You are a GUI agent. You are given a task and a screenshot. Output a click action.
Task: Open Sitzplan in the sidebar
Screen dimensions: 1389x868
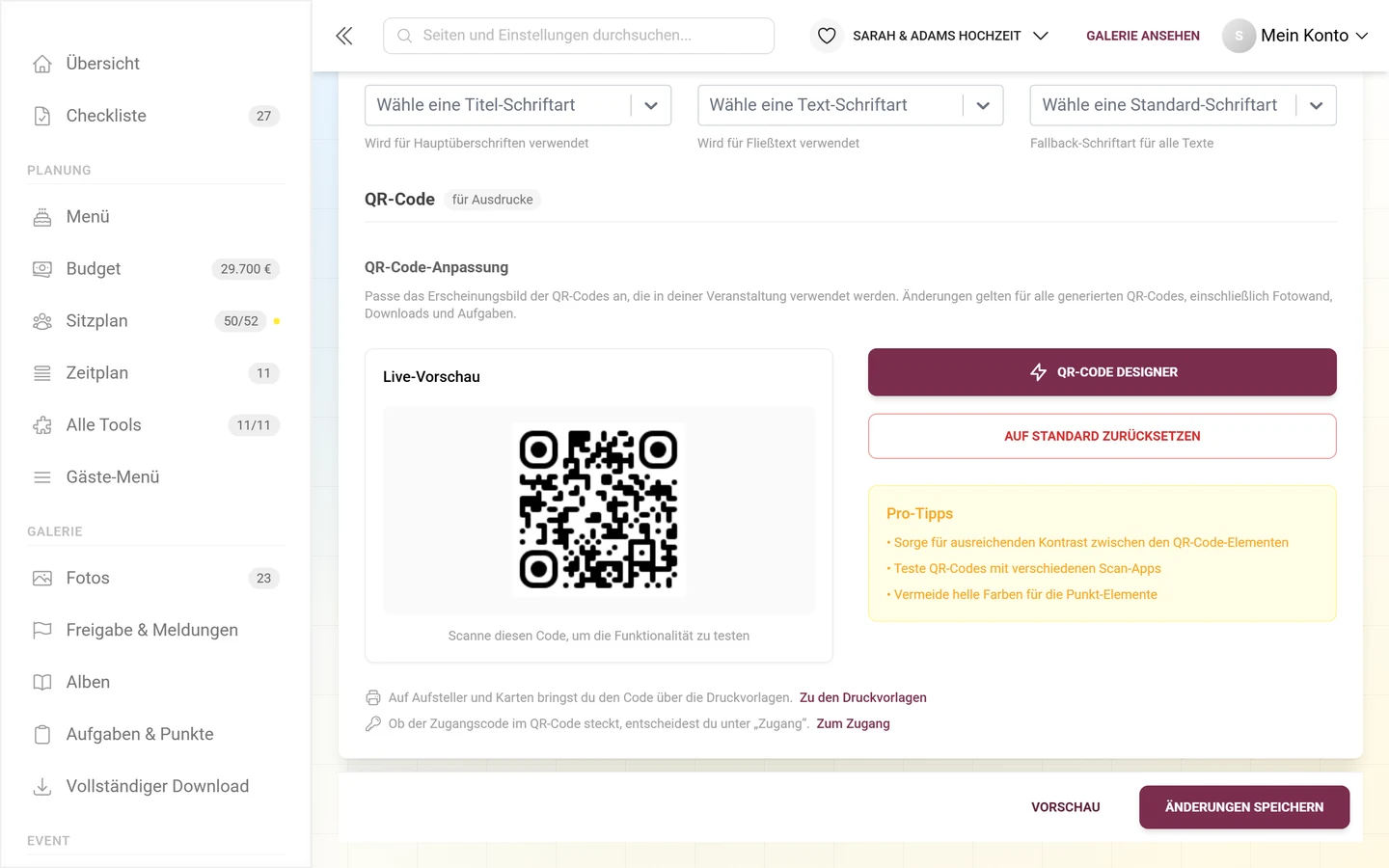tap(156, 321)
